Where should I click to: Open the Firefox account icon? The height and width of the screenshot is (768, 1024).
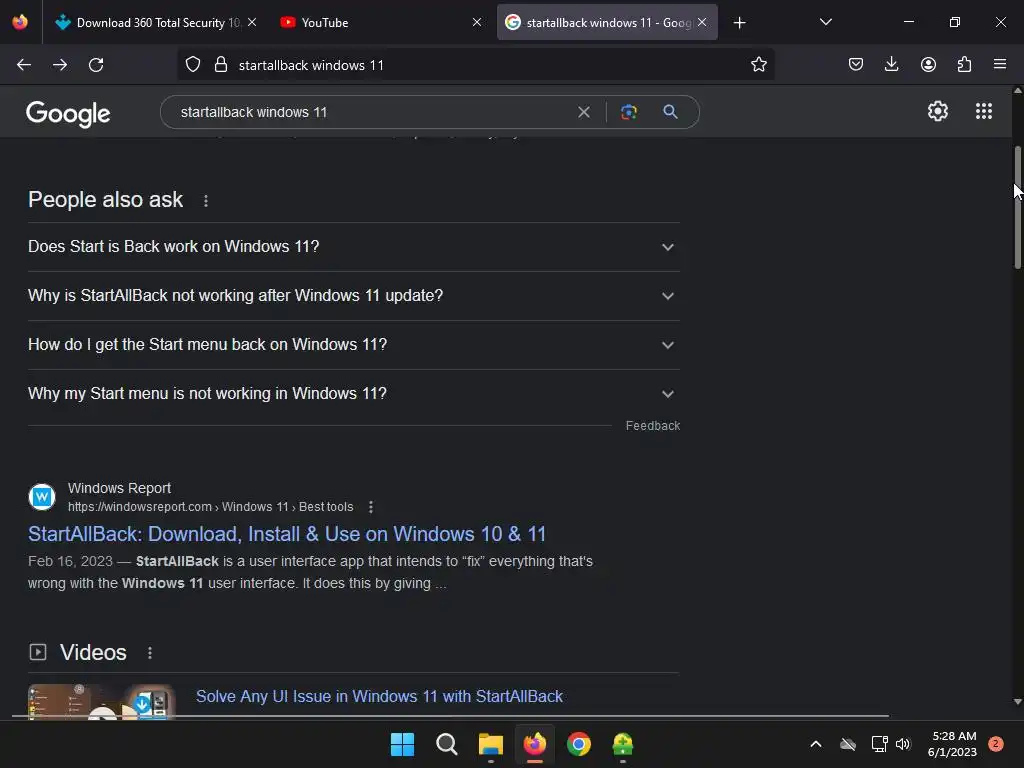[x=928, y=65]
